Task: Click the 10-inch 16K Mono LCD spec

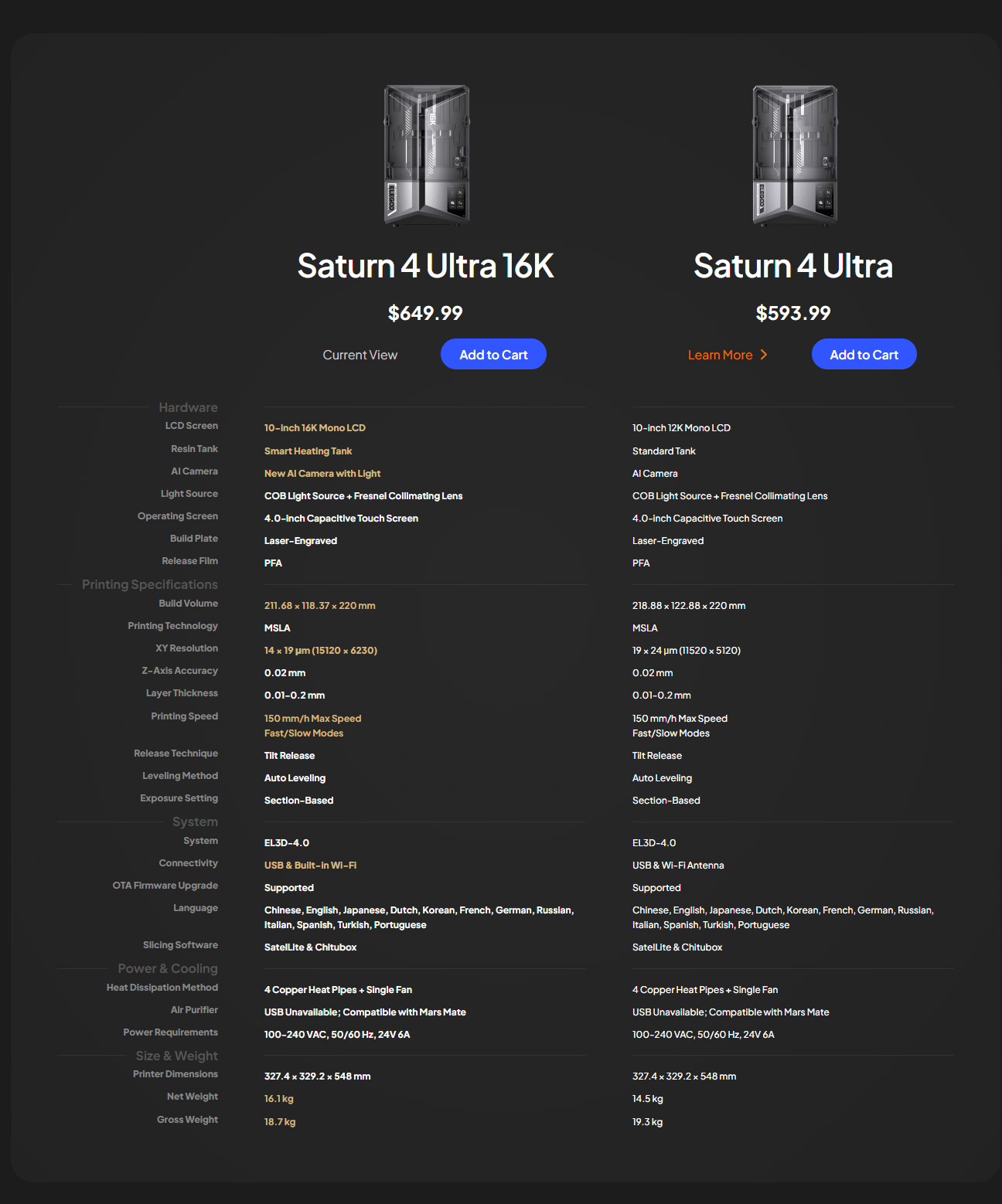Action: tap(315, 427)
